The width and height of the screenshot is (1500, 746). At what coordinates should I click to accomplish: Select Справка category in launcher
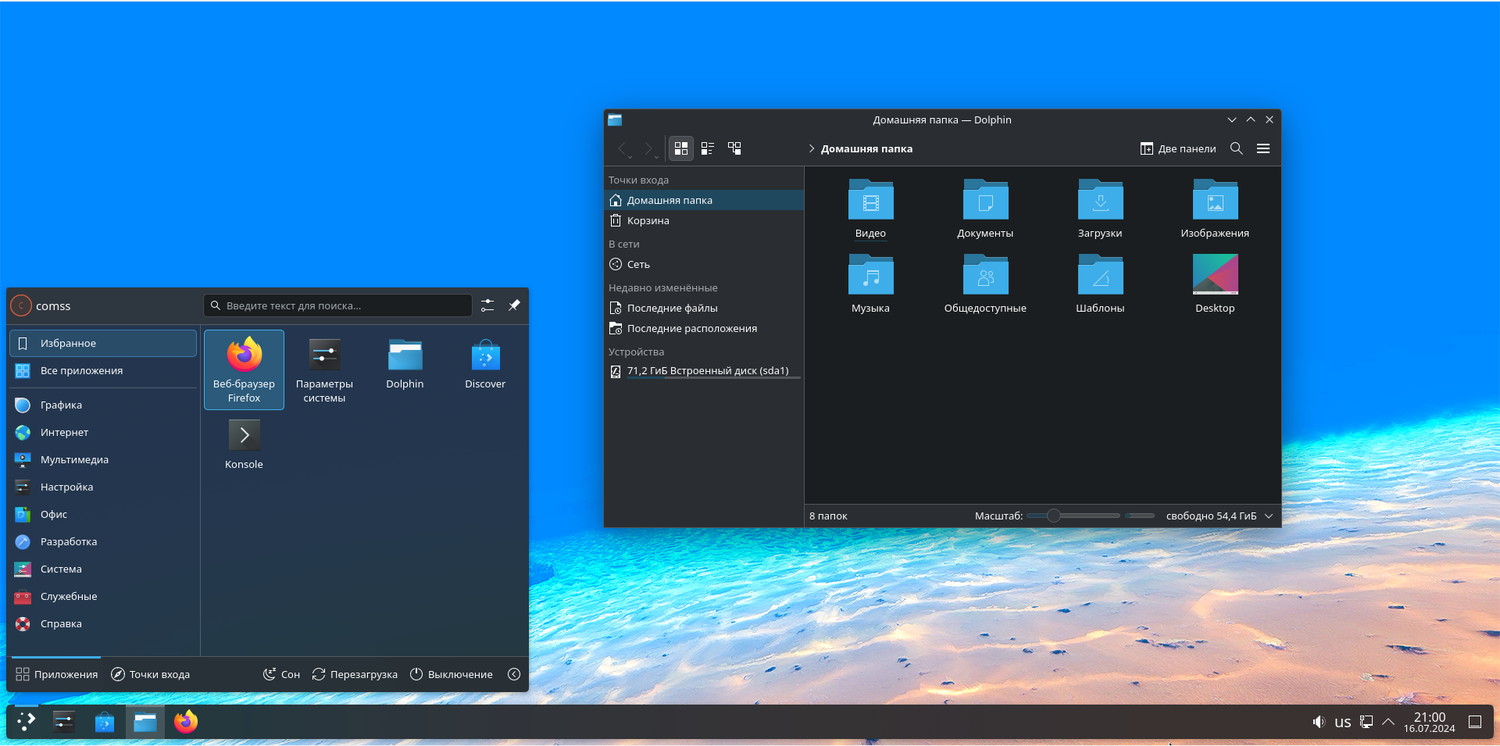click(x=103, y=623)
